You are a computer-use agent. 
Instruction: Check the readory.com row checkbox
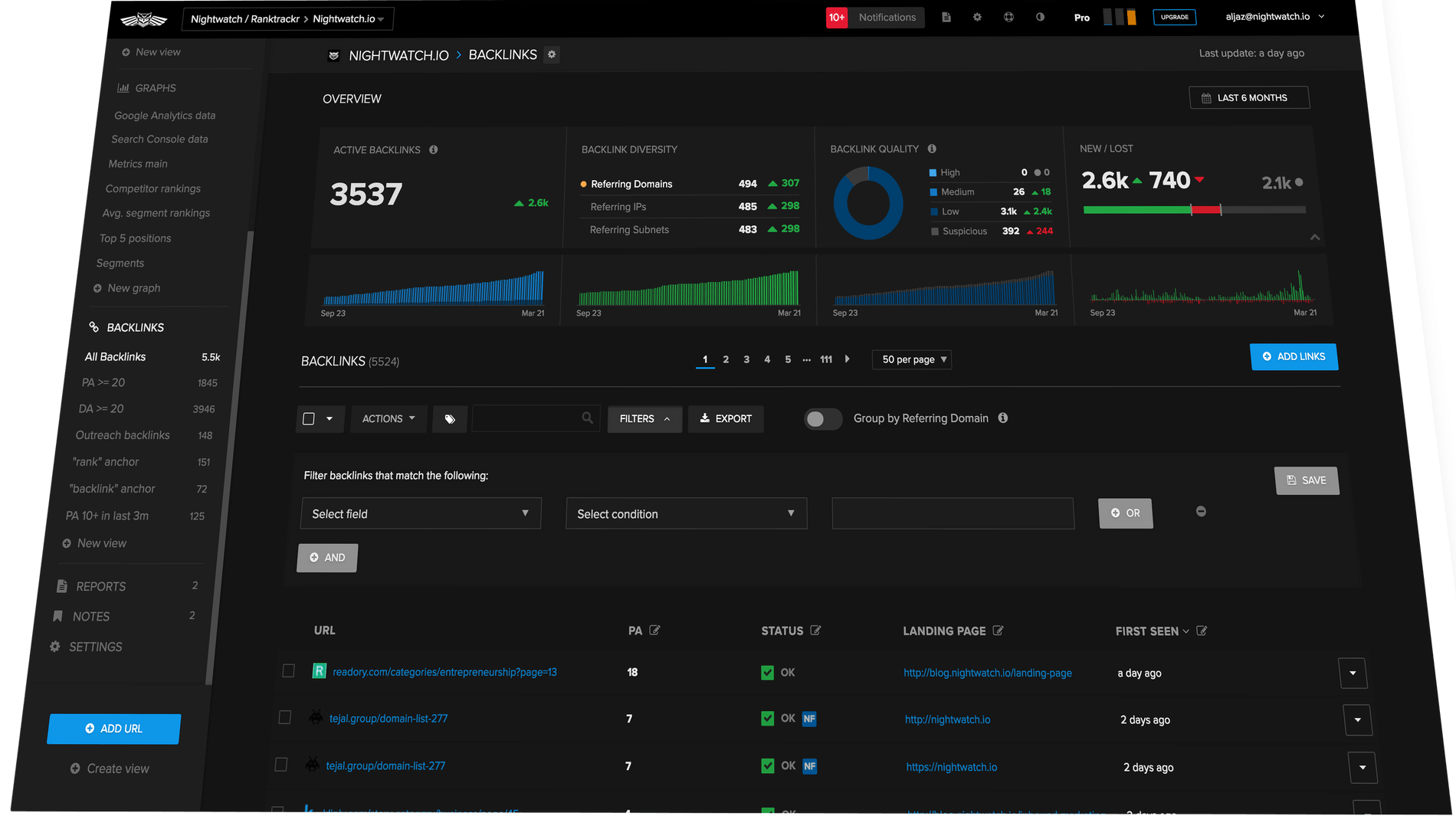click(x=288, y=671)
